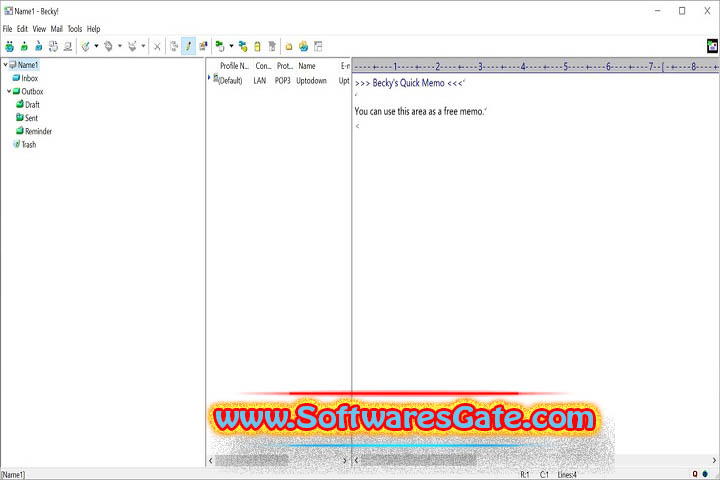
Task: Click the globe with envelope toolbar icon
Action: (x=304, y=46)
